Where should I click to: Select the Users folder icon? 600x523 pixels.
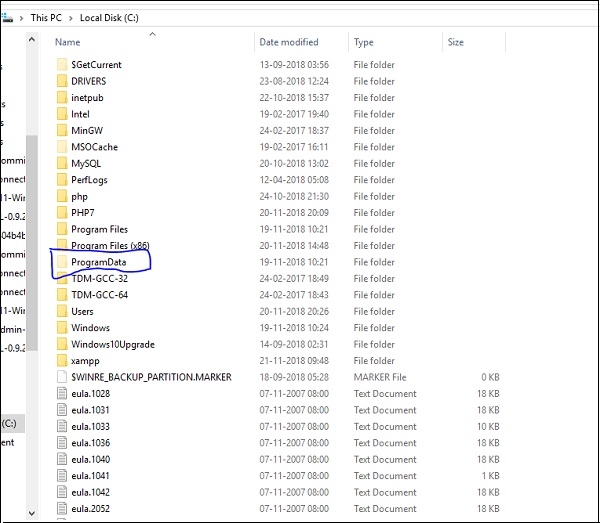pos(62,311)
